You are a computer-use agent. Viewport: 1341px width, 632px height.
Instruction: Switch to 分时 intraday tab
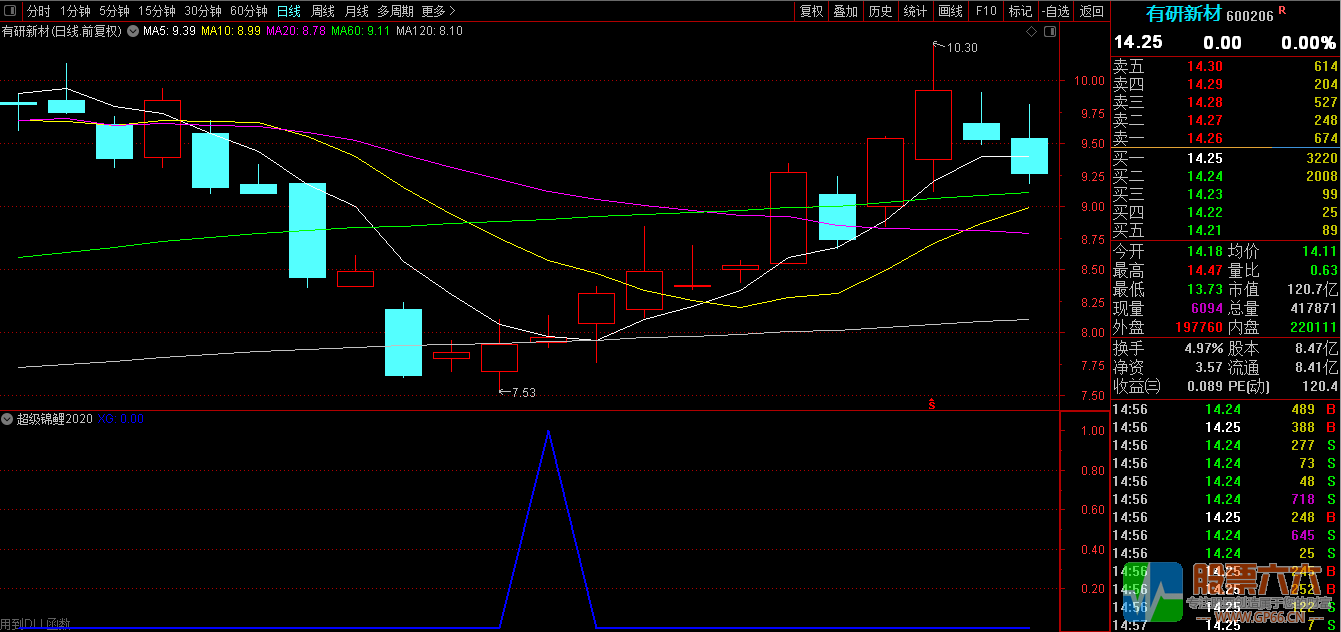[38, 11]
